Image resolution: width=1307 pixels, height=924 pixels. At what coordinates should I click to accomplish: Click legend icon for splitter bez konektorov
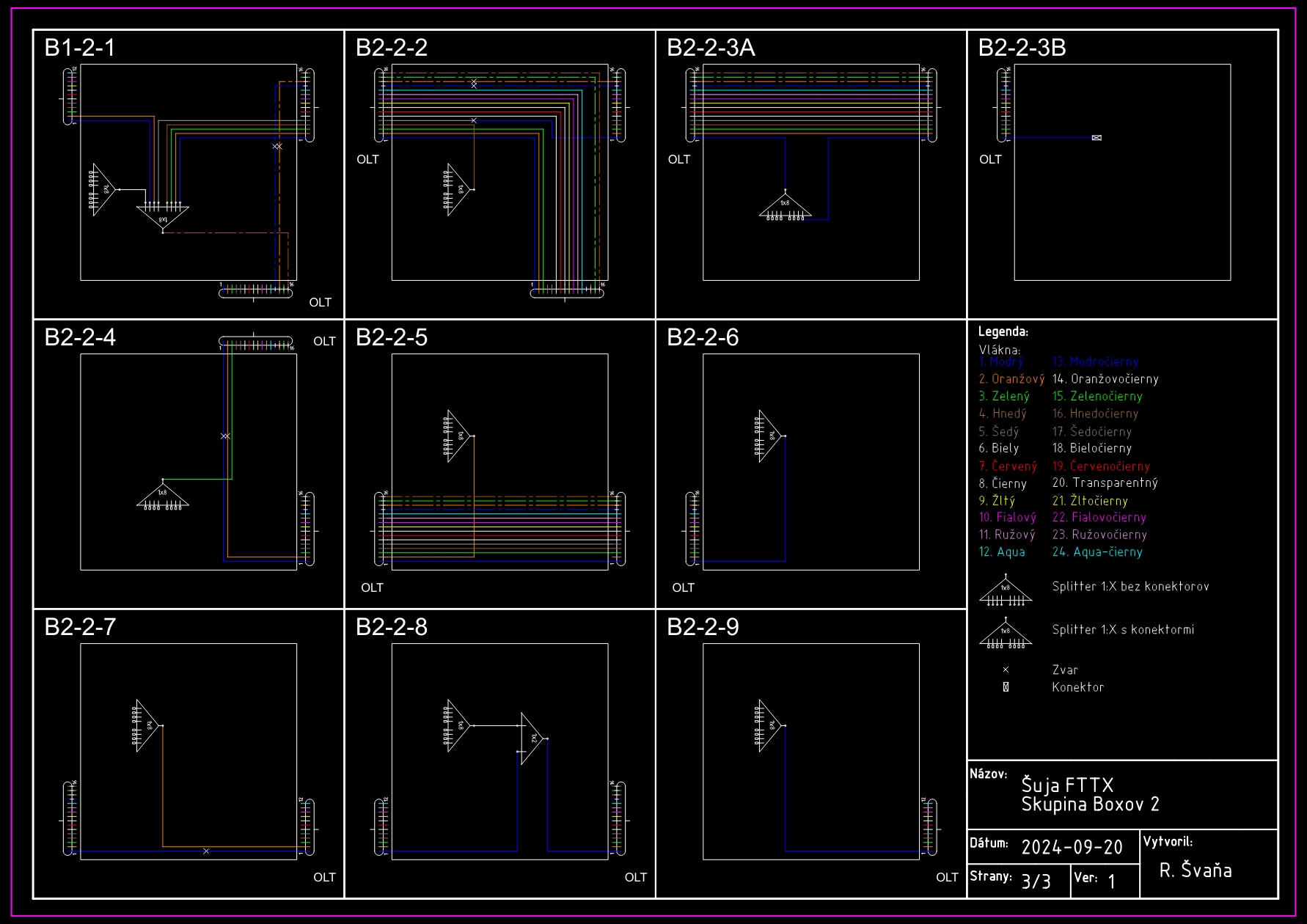point(1006,591)
